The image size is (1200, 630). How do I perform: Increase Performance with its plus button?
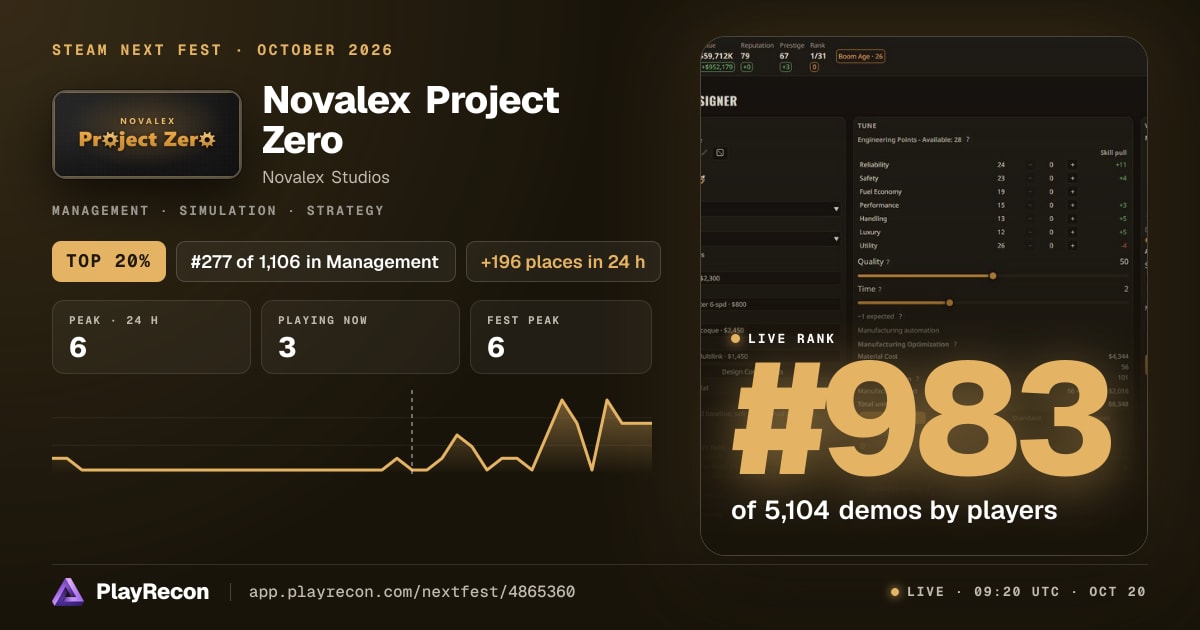point(1072,205)
